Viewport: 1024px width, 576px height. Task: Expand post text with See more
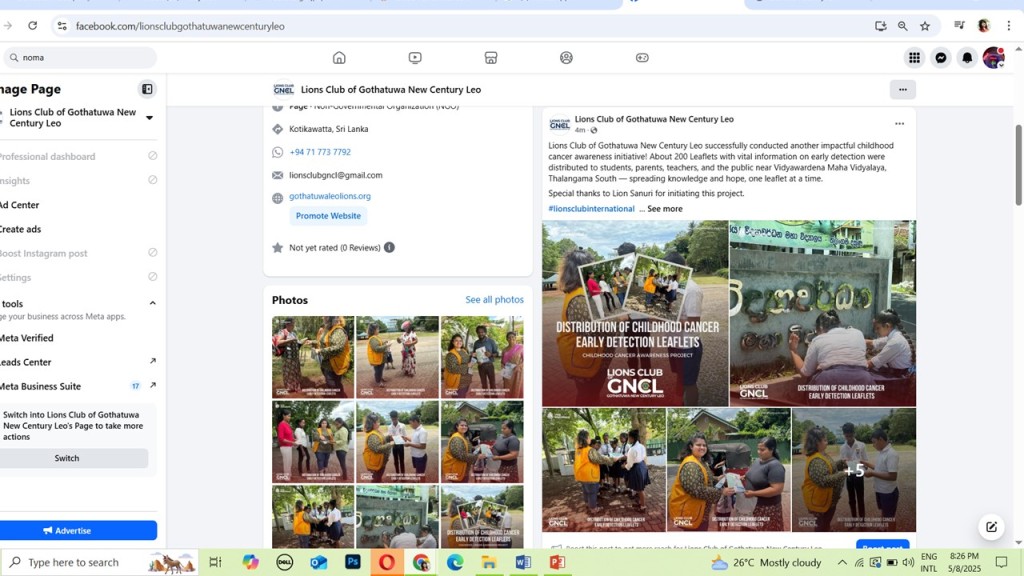(x=665, y=208)
